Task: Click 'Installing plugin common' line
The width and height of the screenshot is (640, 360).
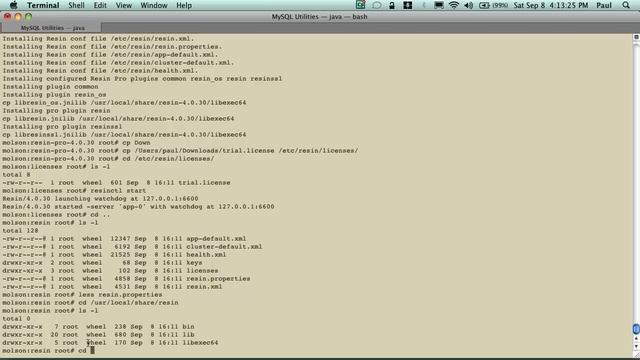Action: point(50,87)
